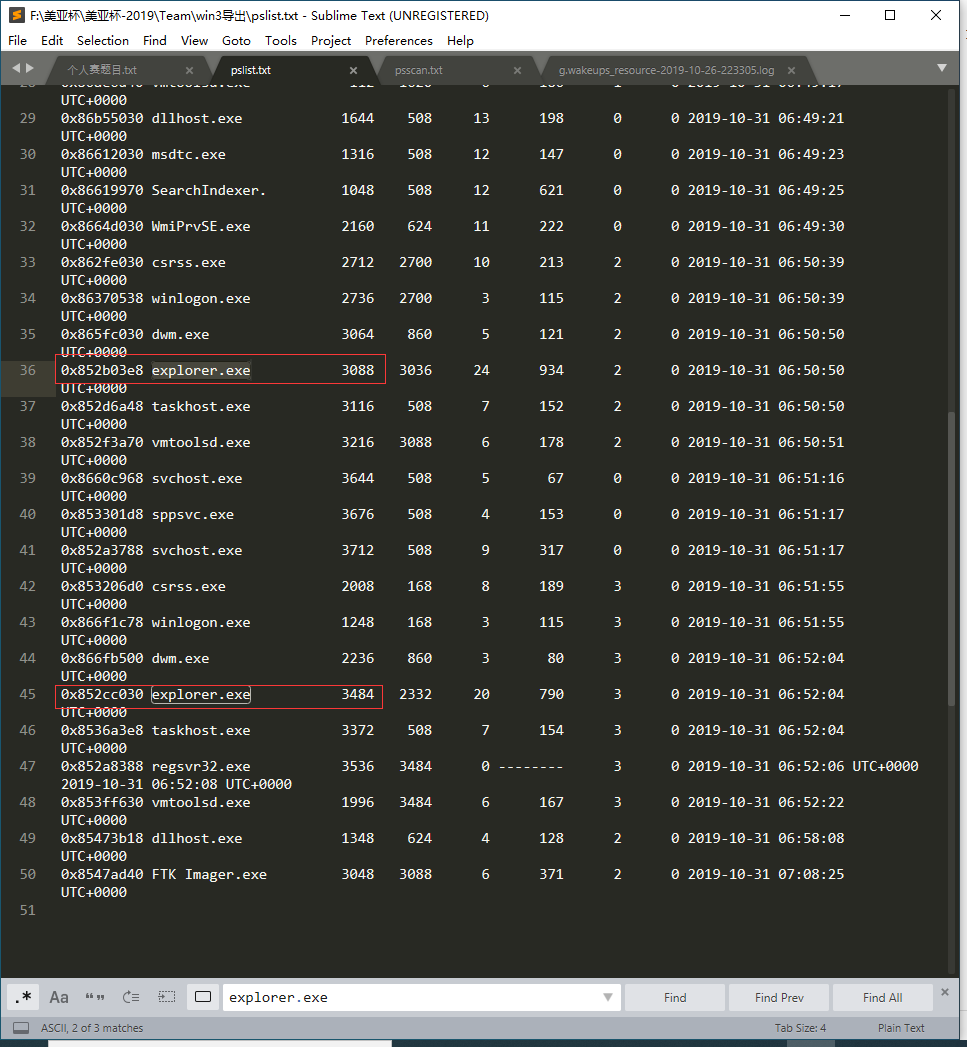Click the Find All button
The height and width of the screenshot is (1047, 967).
(x=882, y=997)
